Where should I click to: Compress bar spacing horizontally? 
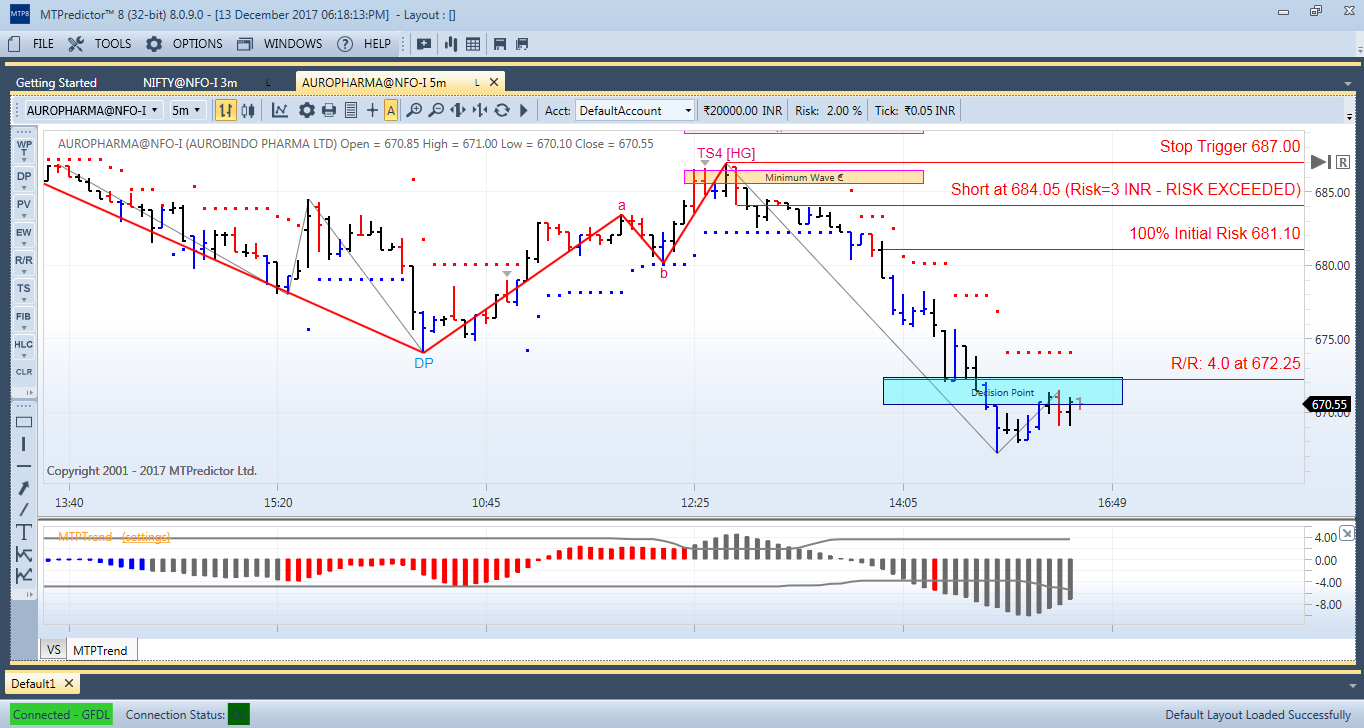tap(480, 110)
